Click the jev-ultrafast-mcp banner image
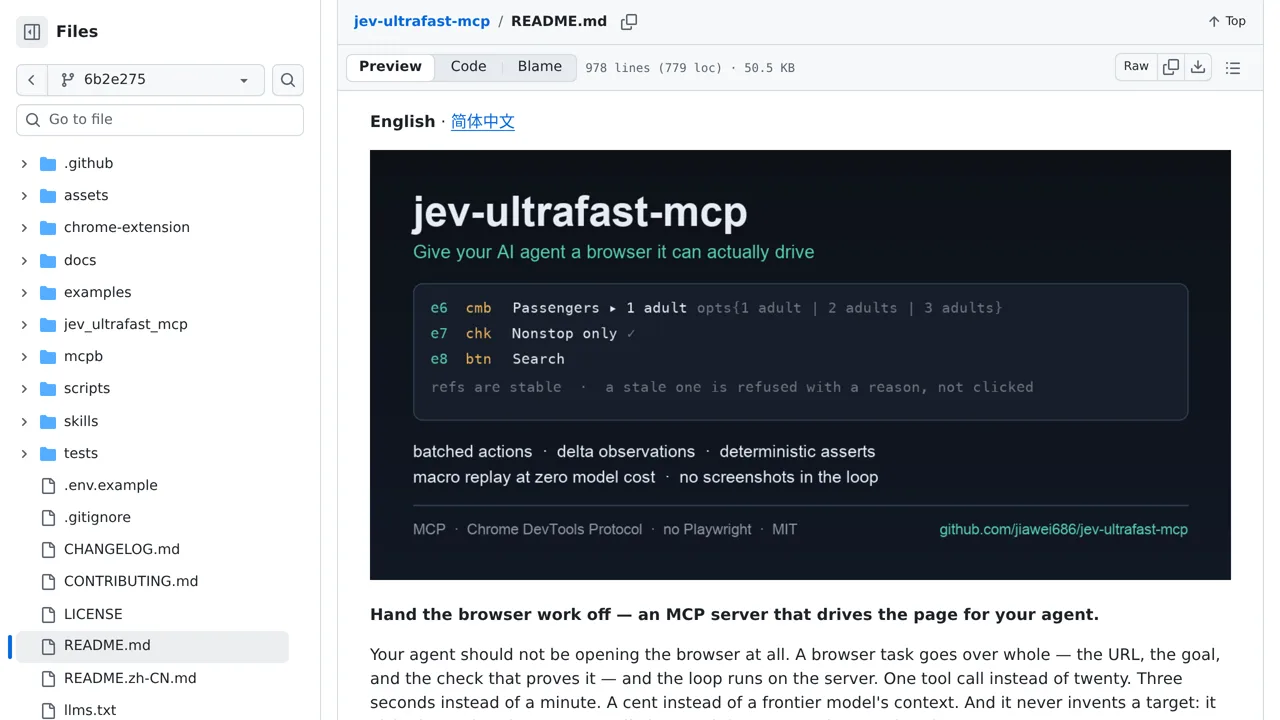Image resolution: width=1280 pixels, height=720 pixels. point(800,365)
